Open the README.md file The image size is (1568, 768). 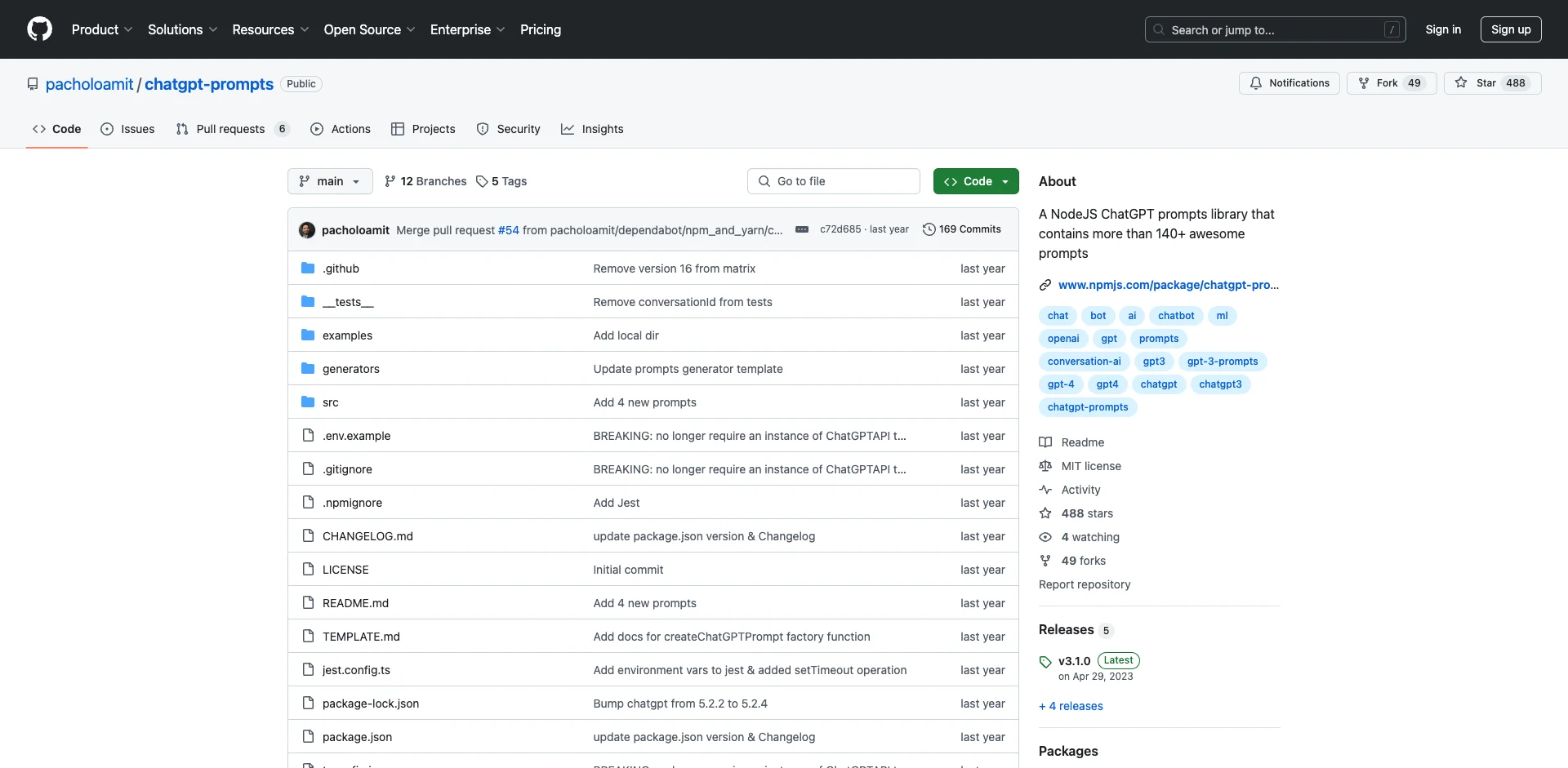355,603
